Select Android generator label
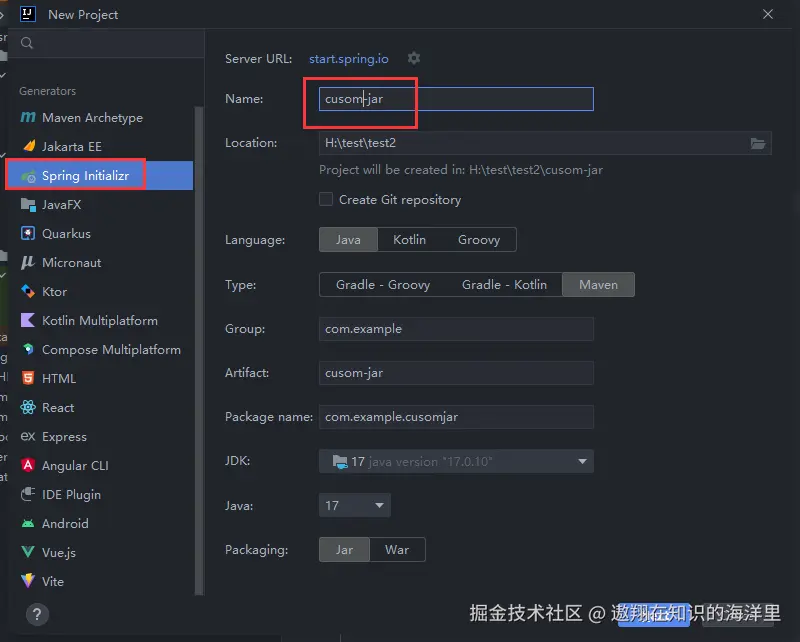 click(x=65, y=524)
